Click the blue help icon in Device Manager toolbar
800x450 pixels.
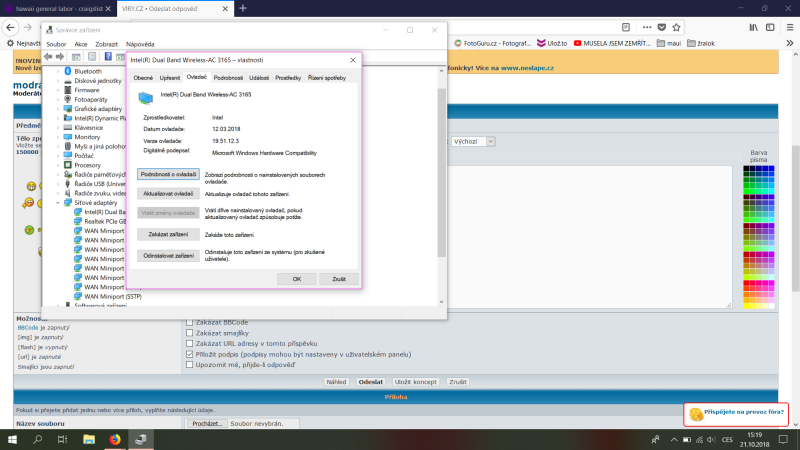click(108, 57)
